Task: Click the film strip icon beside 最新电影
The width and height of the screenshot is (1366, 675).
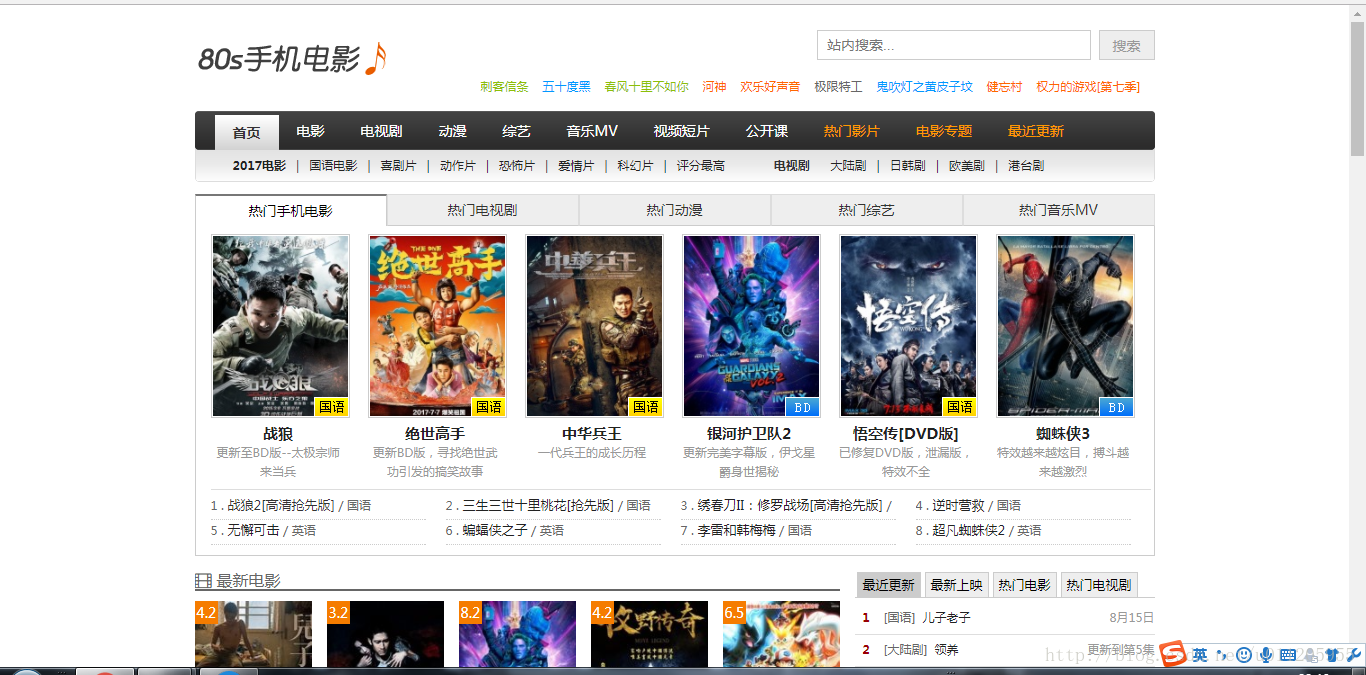Action: coord(203,581)
